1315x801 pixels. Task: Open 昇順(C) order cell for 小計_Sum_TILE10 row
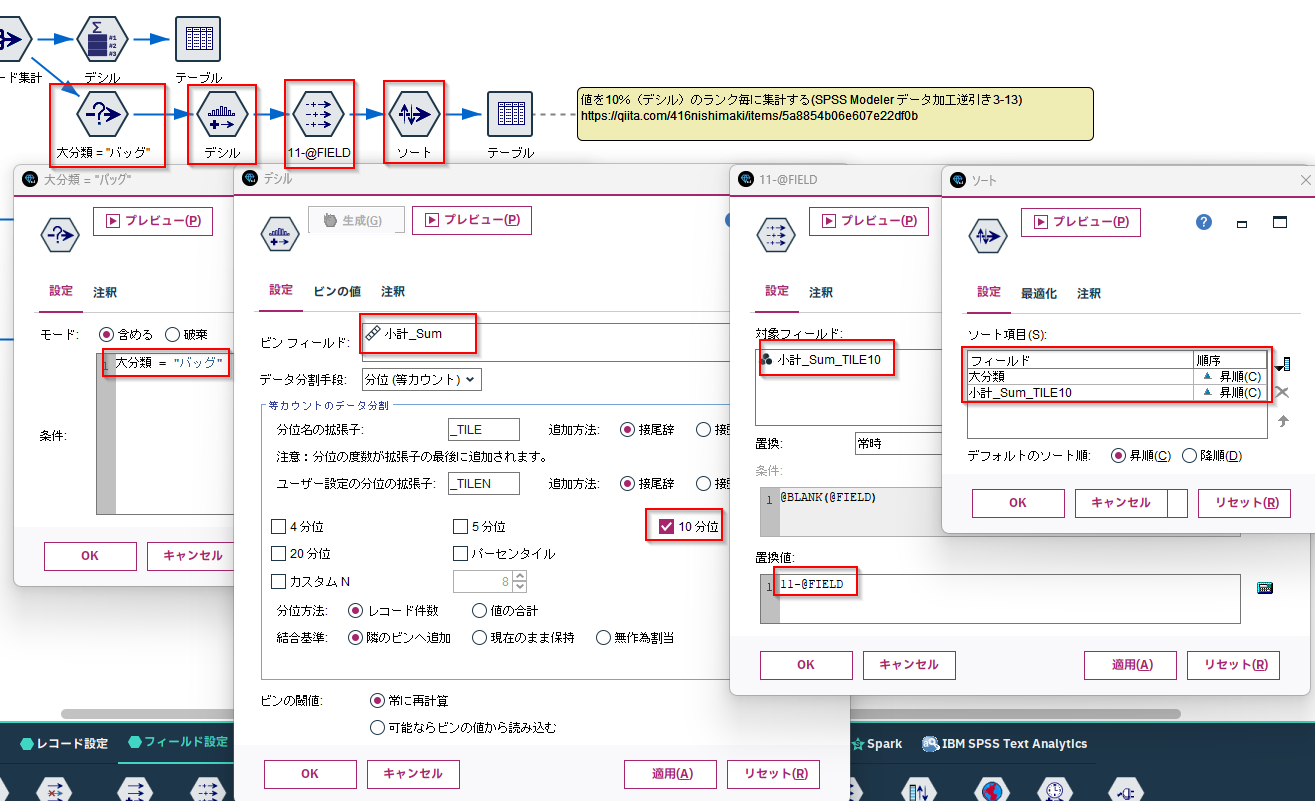point(1231,392)
